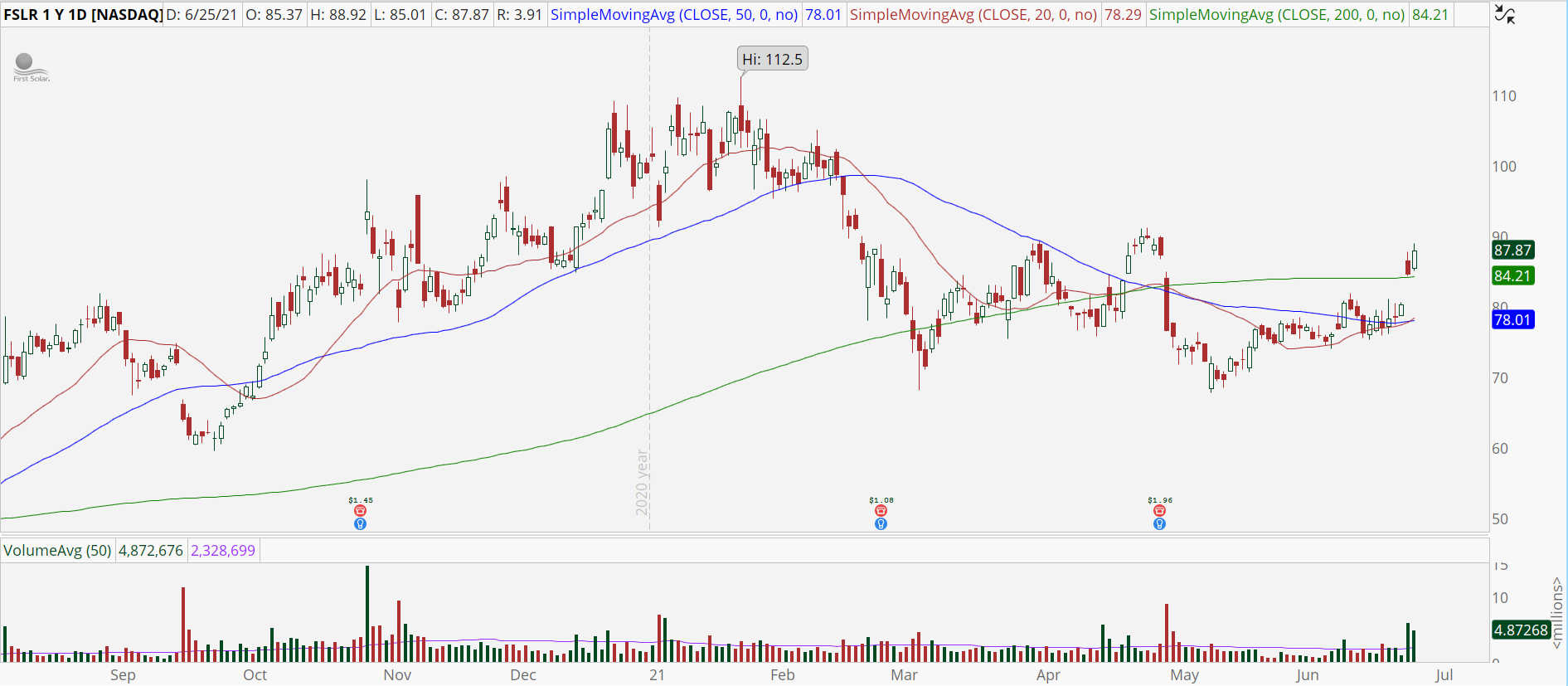Viewport: 1568px width, 686px height.
Task: Click the 87.87 last price bubble on axis
Action: pos(1512,250)
